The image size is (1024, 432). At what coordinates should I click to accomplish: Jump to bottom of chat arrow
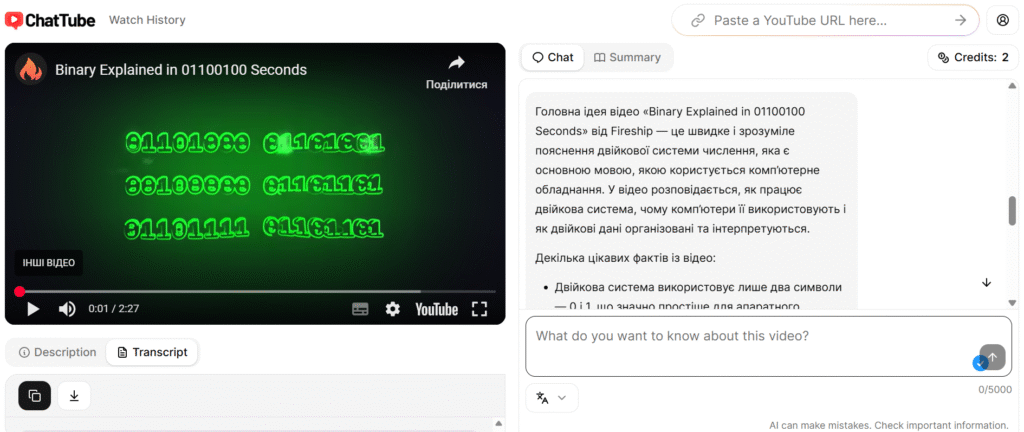click(x=987, y=283)
